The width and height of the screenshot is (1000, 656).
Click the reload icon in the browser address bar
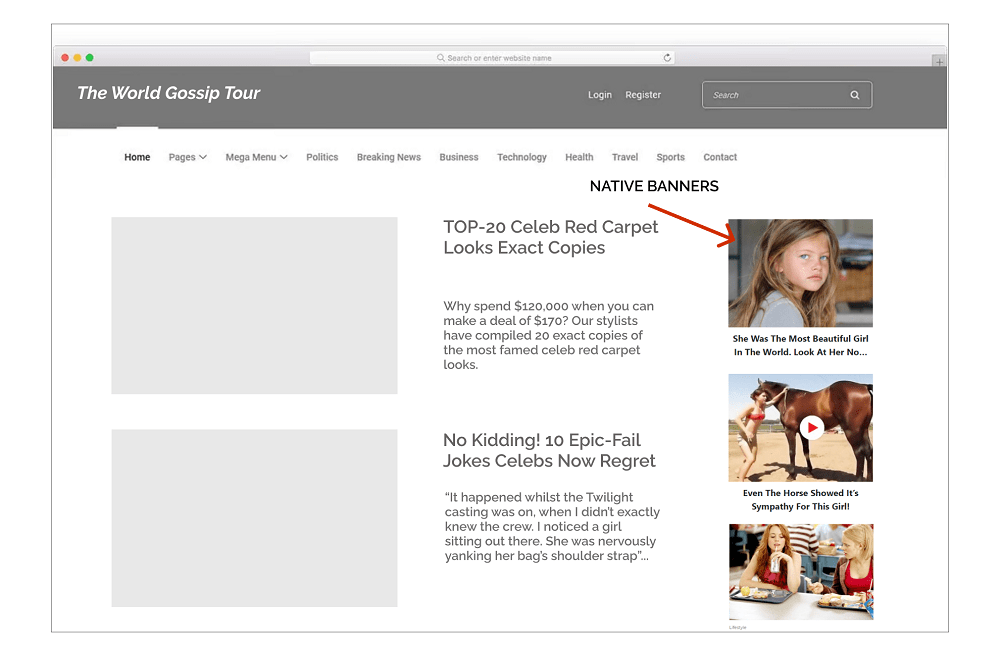click(x=667, y=57)
